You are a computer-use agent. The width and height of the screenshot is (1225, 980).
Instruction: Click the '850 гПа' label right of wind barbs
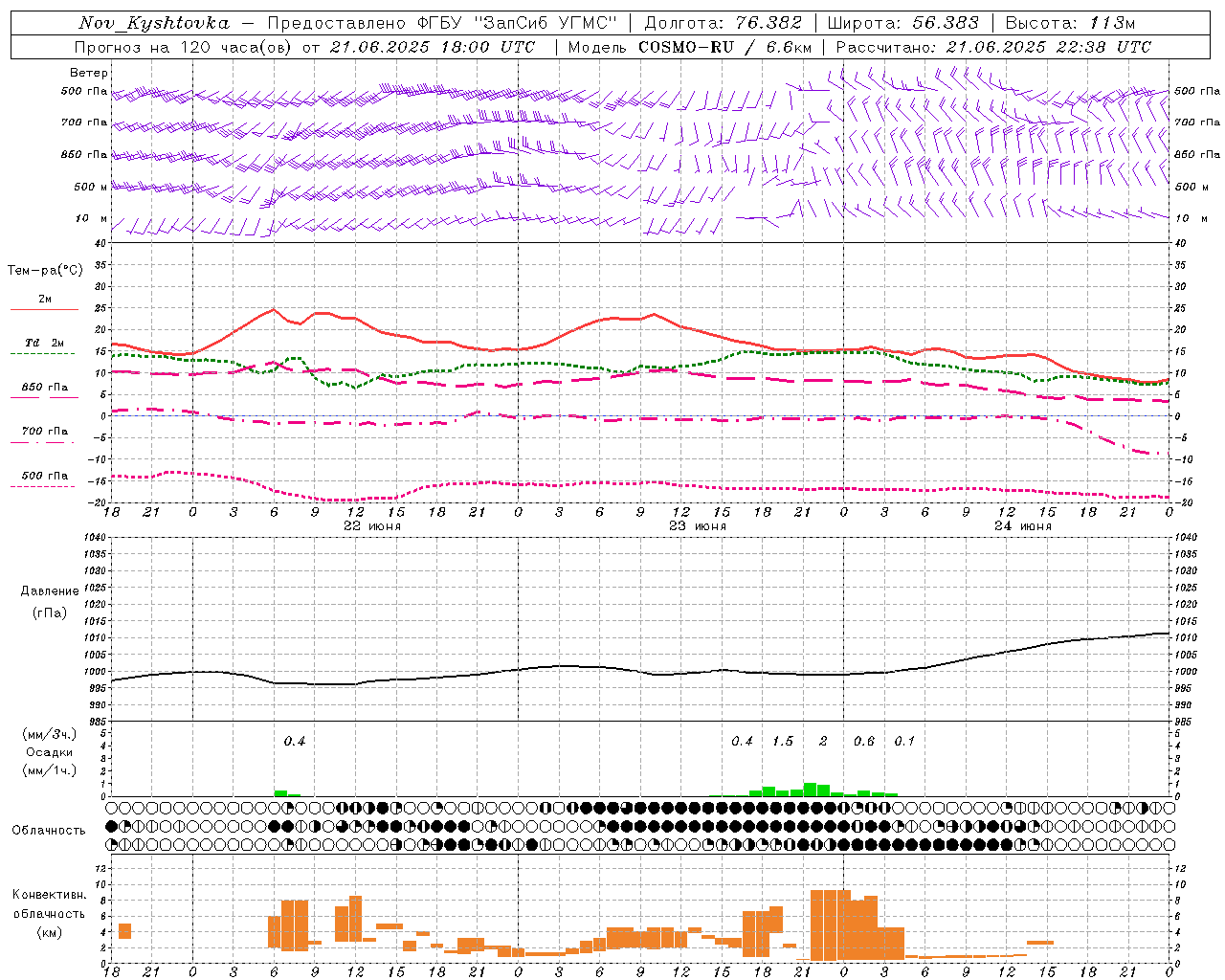pyautogui.click(x=1197, y=154)
